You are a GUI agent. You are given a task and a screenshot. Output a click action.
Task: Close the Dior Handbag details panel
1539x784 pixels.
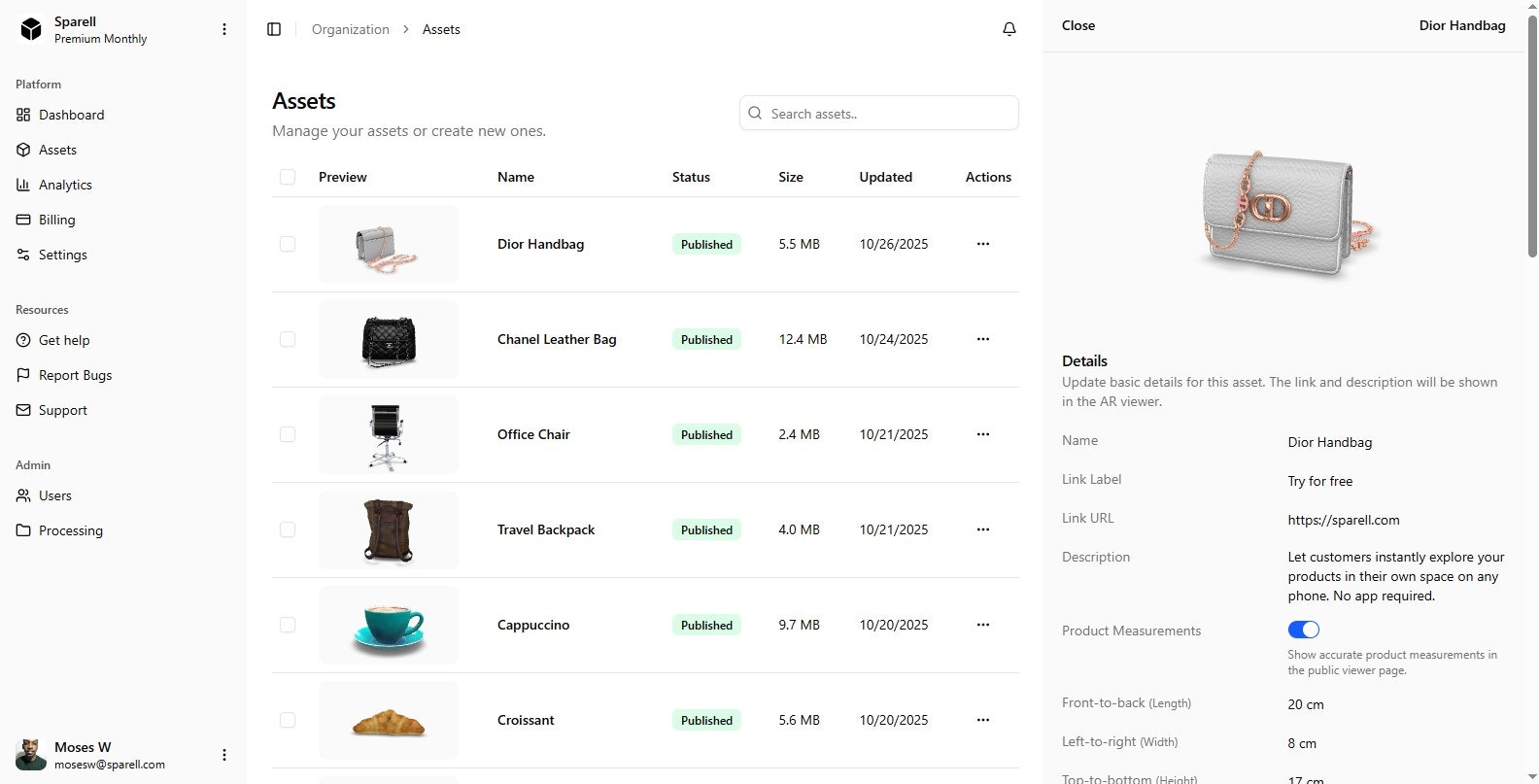tap(1078, 26)
